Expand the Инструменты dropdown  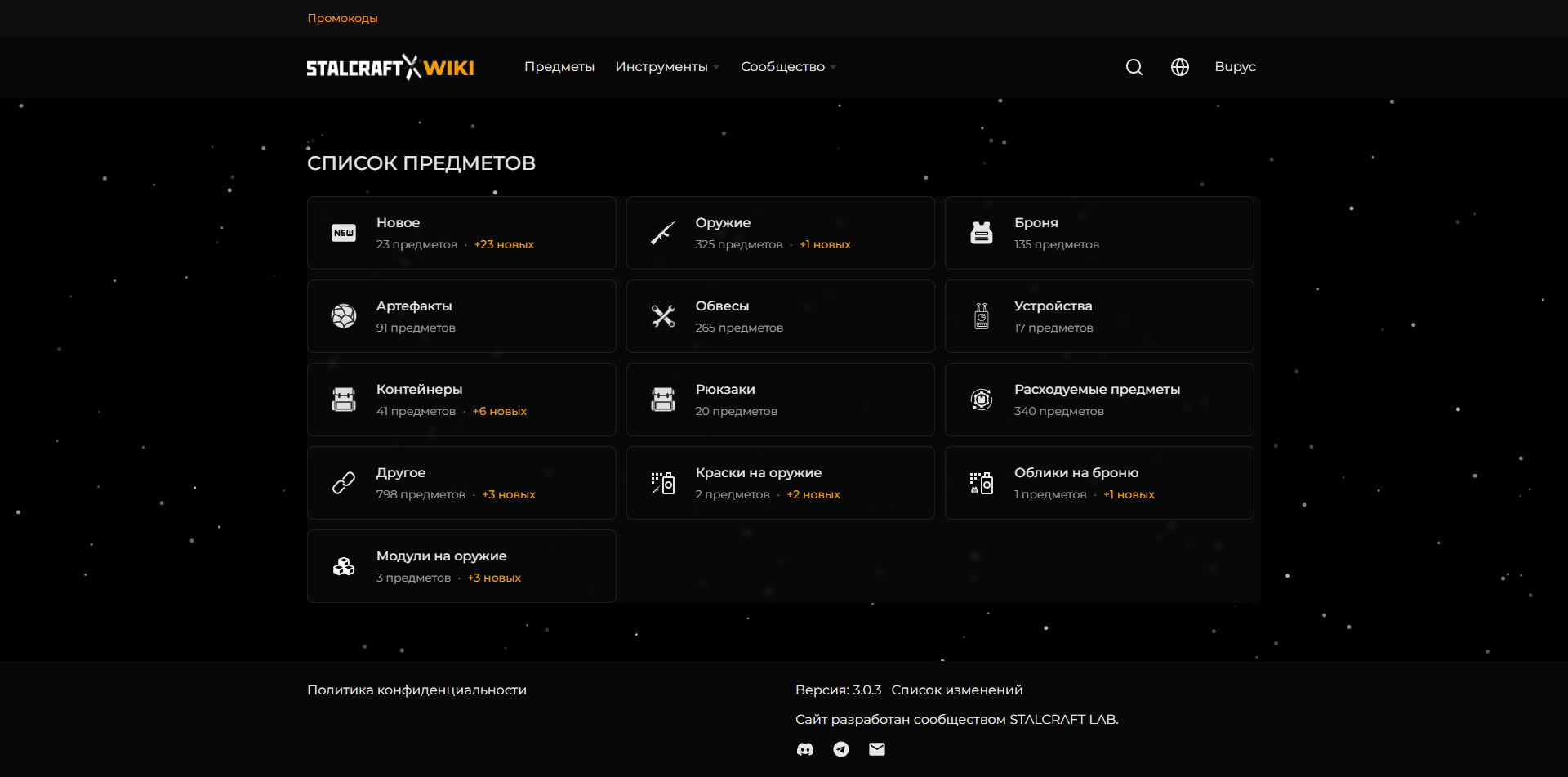661,66
